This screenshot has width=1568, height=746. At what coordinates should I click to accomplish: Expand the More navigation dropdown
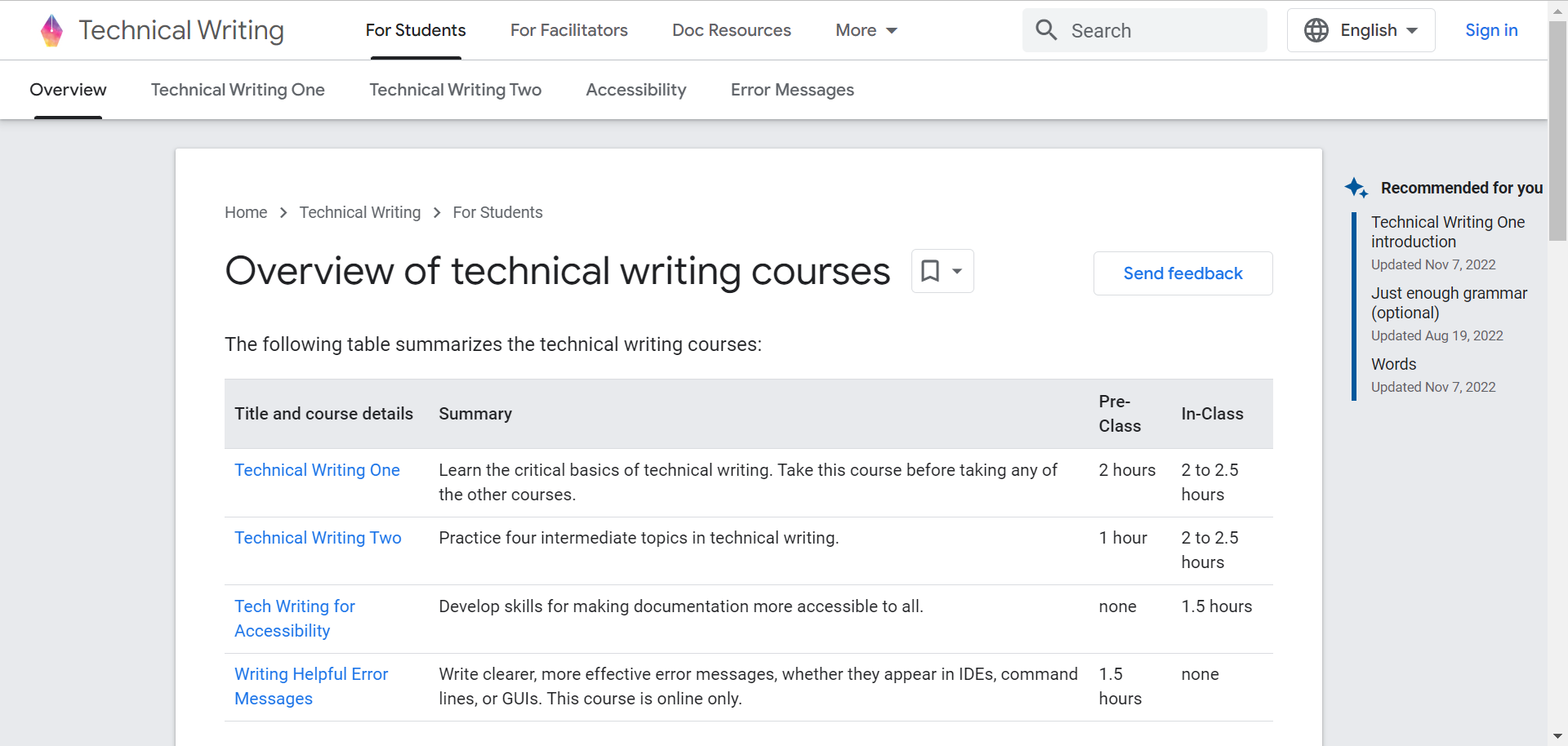pyautogui.click(x=866, y=30)
